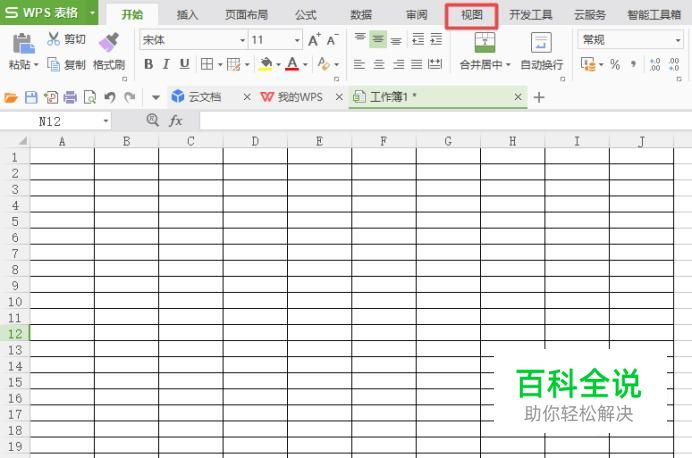Click the red font color A icon
The height and width of the screenshot is (458, 692).
292,64
